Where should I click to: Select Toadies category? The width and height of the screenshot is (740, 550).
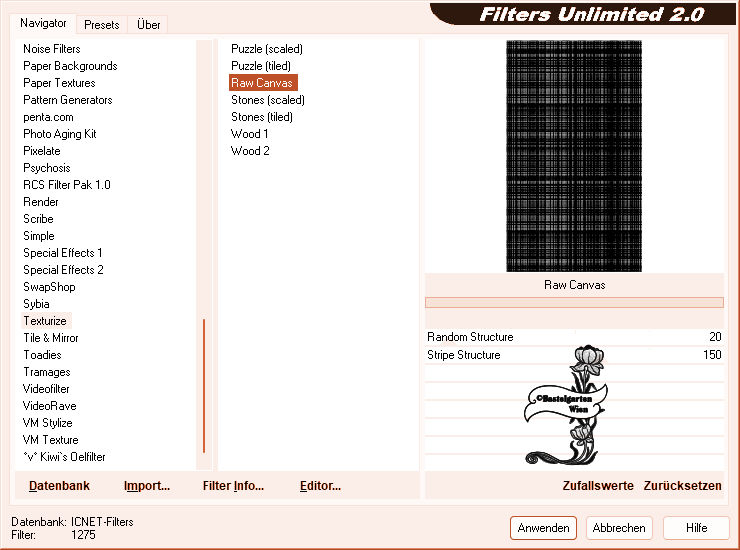[42, 355]
